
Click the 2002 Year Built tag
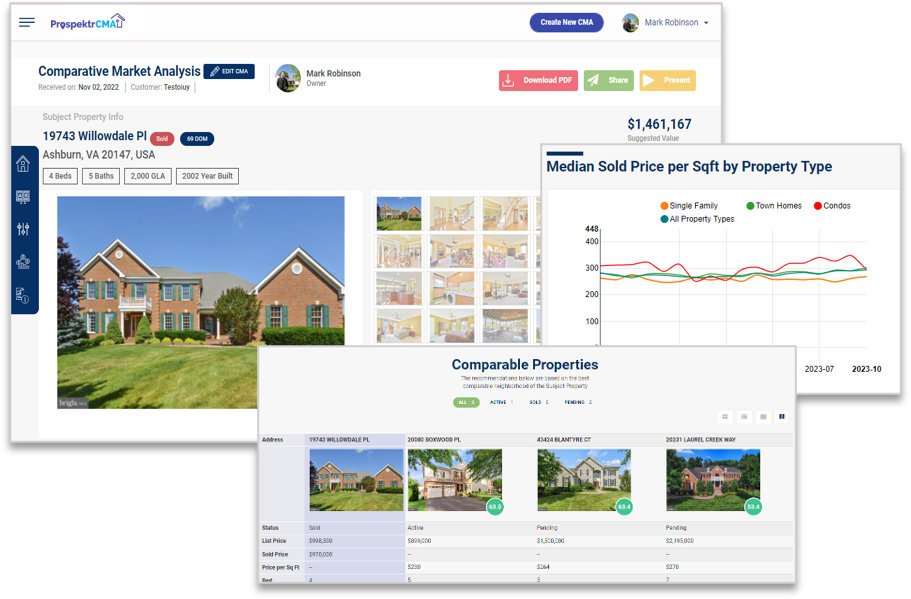(x=207, y=176)
